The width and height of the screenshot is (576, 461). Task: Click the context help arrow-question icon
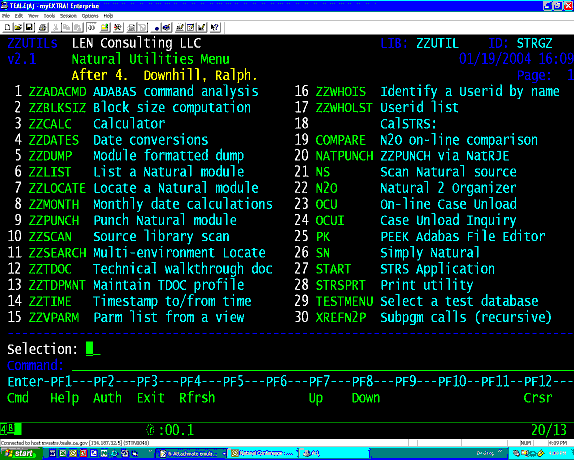click(215, 27)
